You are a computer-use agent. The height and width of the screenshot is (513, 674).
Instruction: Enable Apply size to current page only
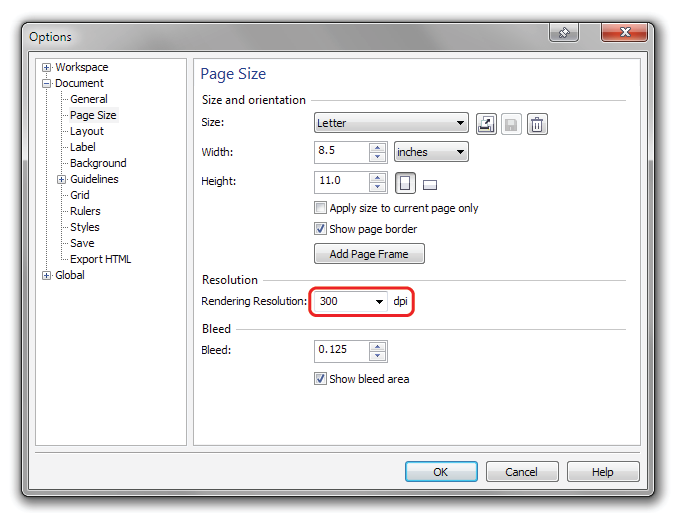(x=320, y=208)
